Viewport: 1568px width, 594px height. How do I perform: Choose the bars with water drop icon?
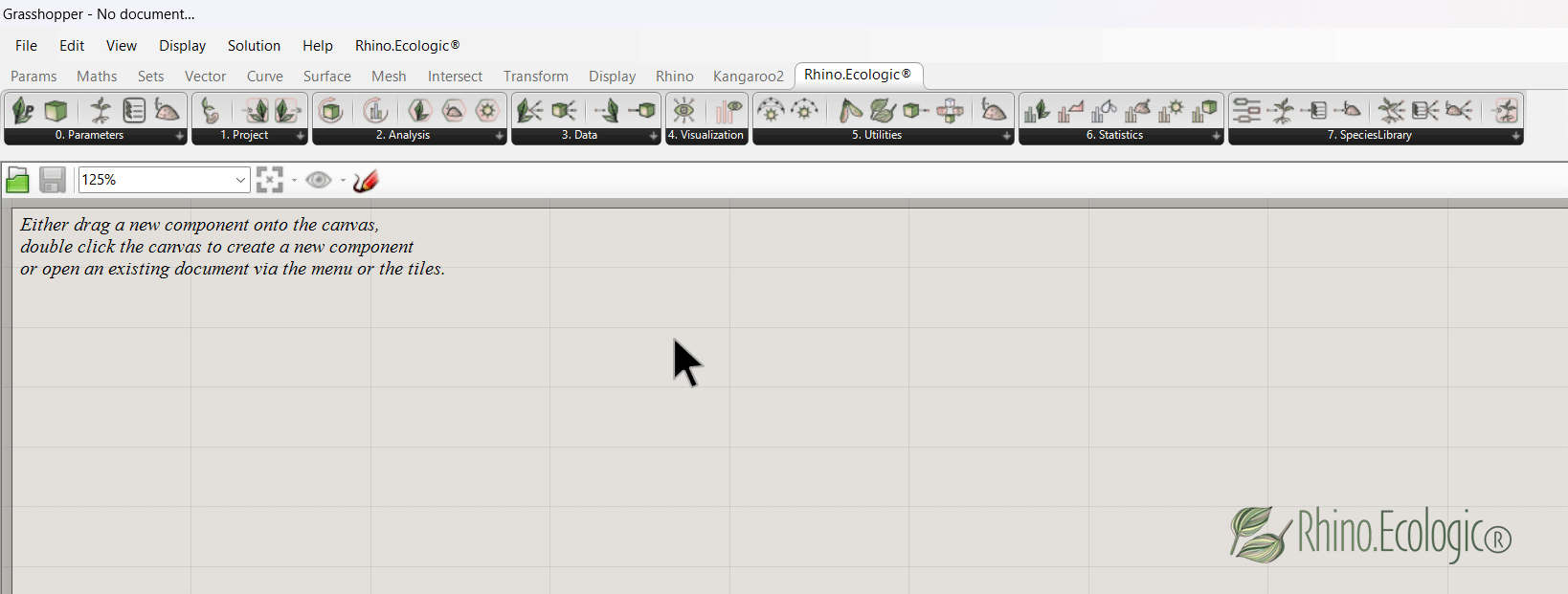pos(1104,111)
